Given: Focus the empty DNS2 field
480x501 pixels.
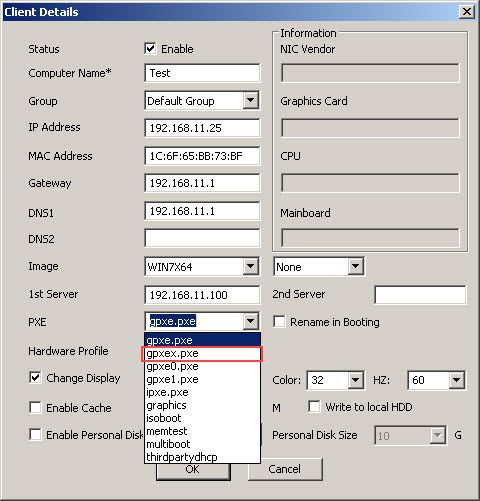Looking at the screenshot, I should pyautogui.click(x=202, y=238).
